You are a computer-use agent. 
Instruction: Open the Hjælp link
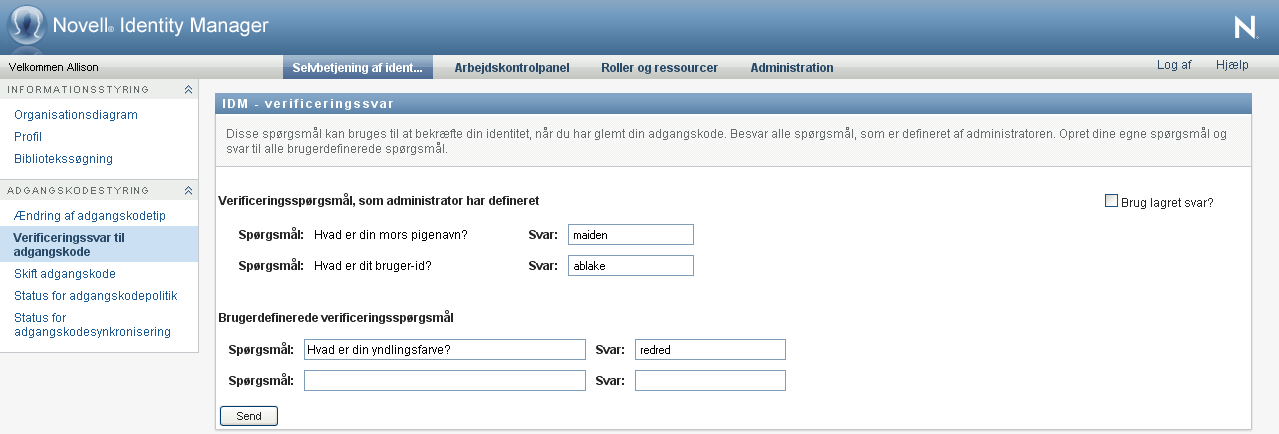click(1232, 65)
